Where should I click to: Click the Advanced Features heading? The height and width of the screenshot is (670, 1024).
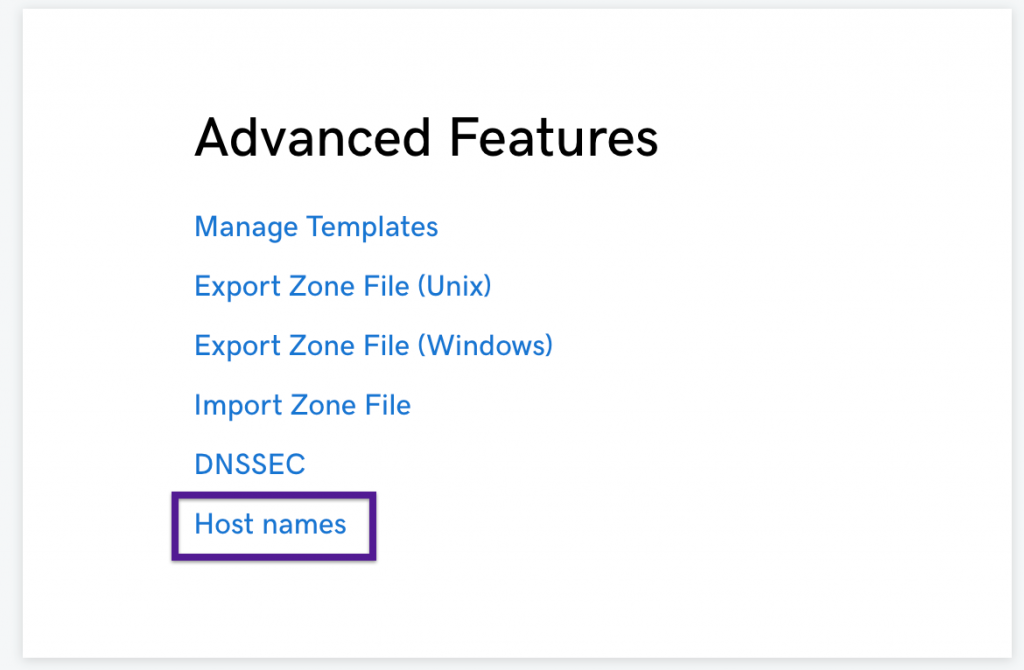[426, 137]
